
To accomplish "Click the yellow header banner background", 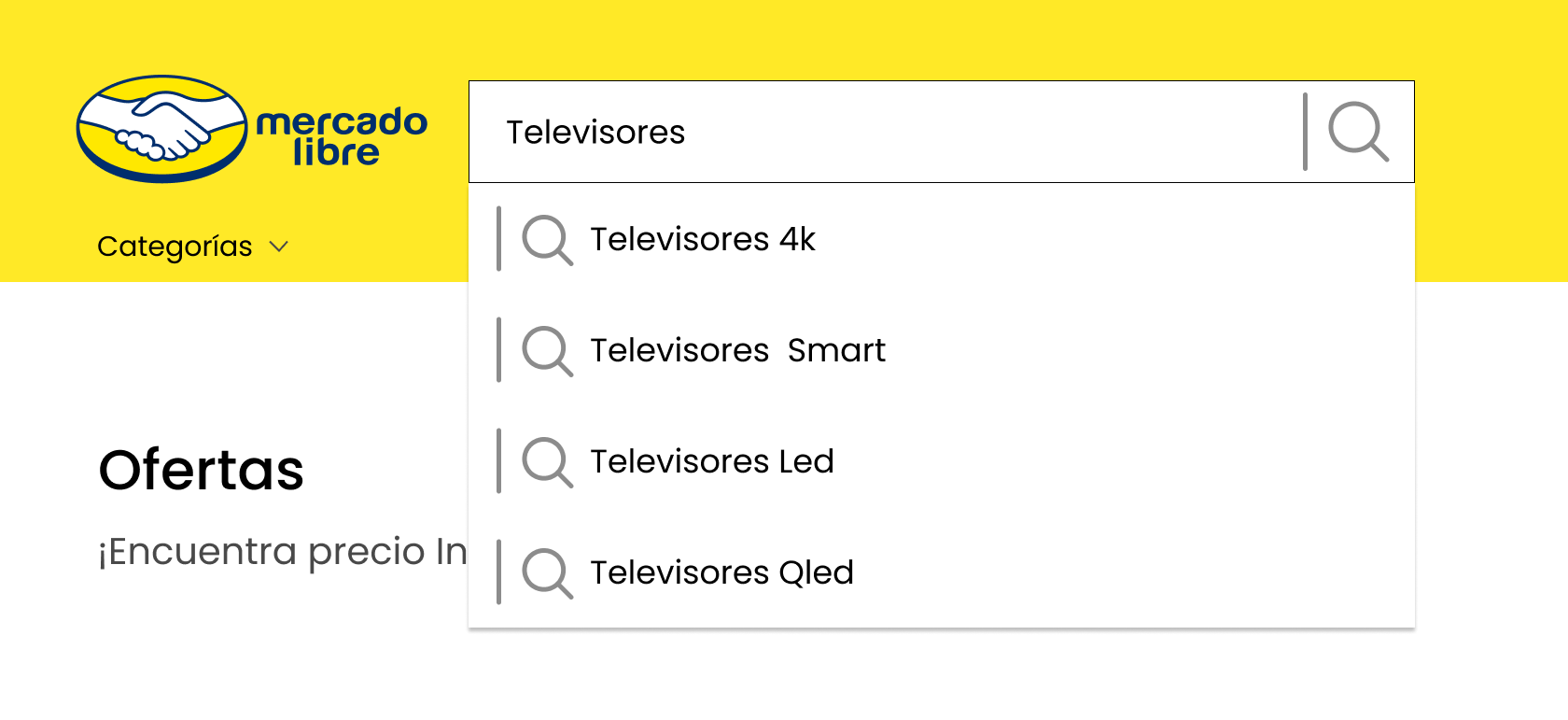I will coord(784,37).
